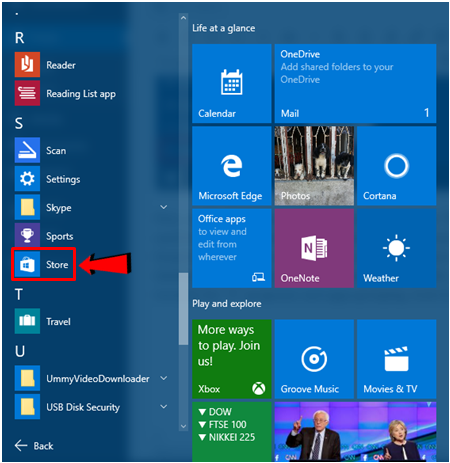Open the Calendar tile

click(232, 84)
